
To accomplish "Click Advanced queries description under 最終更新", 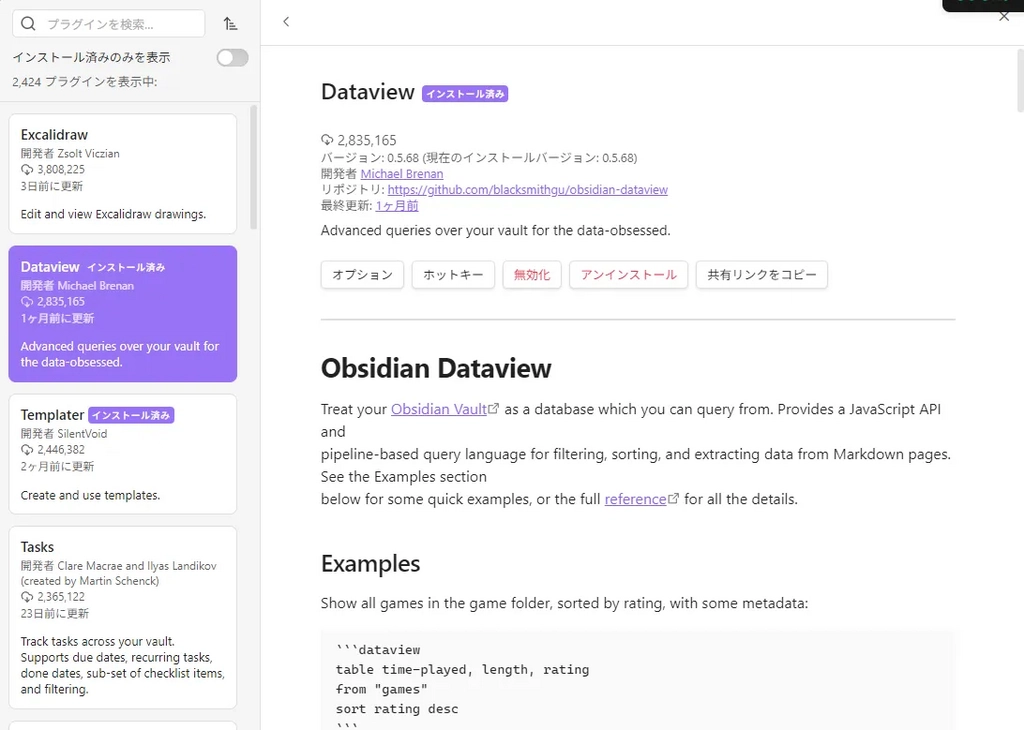I will 496,230.
